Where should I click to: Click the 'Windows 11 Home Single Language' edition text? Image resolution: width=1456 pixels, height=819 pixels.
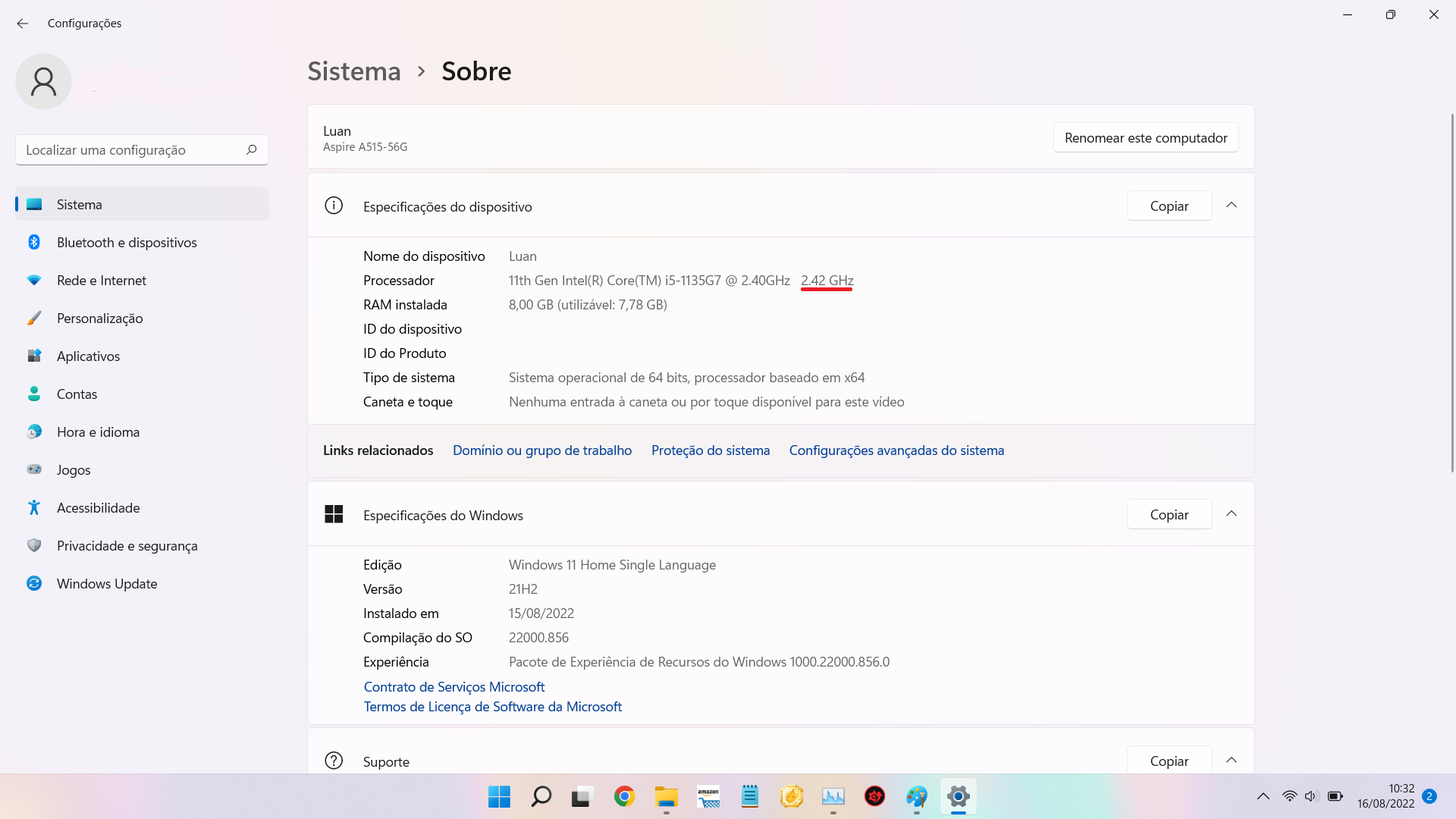[612, 564]
